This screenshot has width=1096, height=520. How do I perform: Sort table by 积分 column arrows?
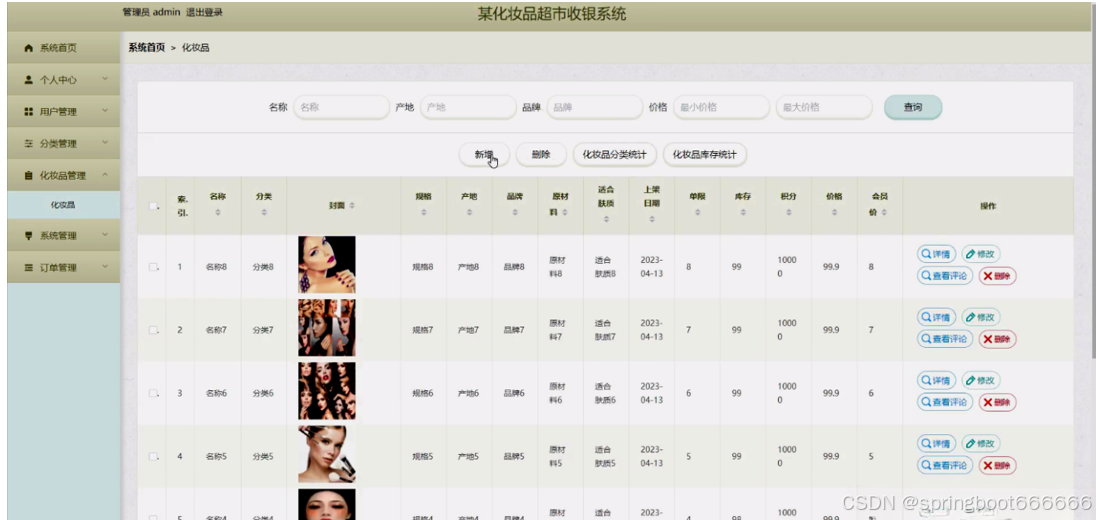[x=788, y=212]
